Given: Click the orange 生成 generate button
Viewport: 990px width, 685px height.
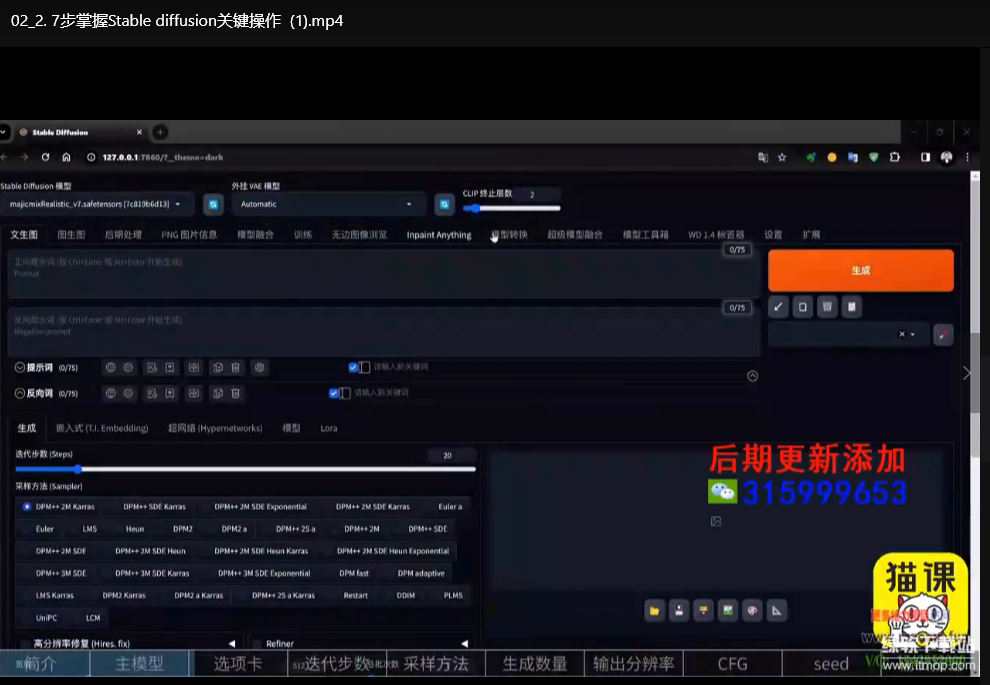Looking at the screenshot, I should point(861,270).
